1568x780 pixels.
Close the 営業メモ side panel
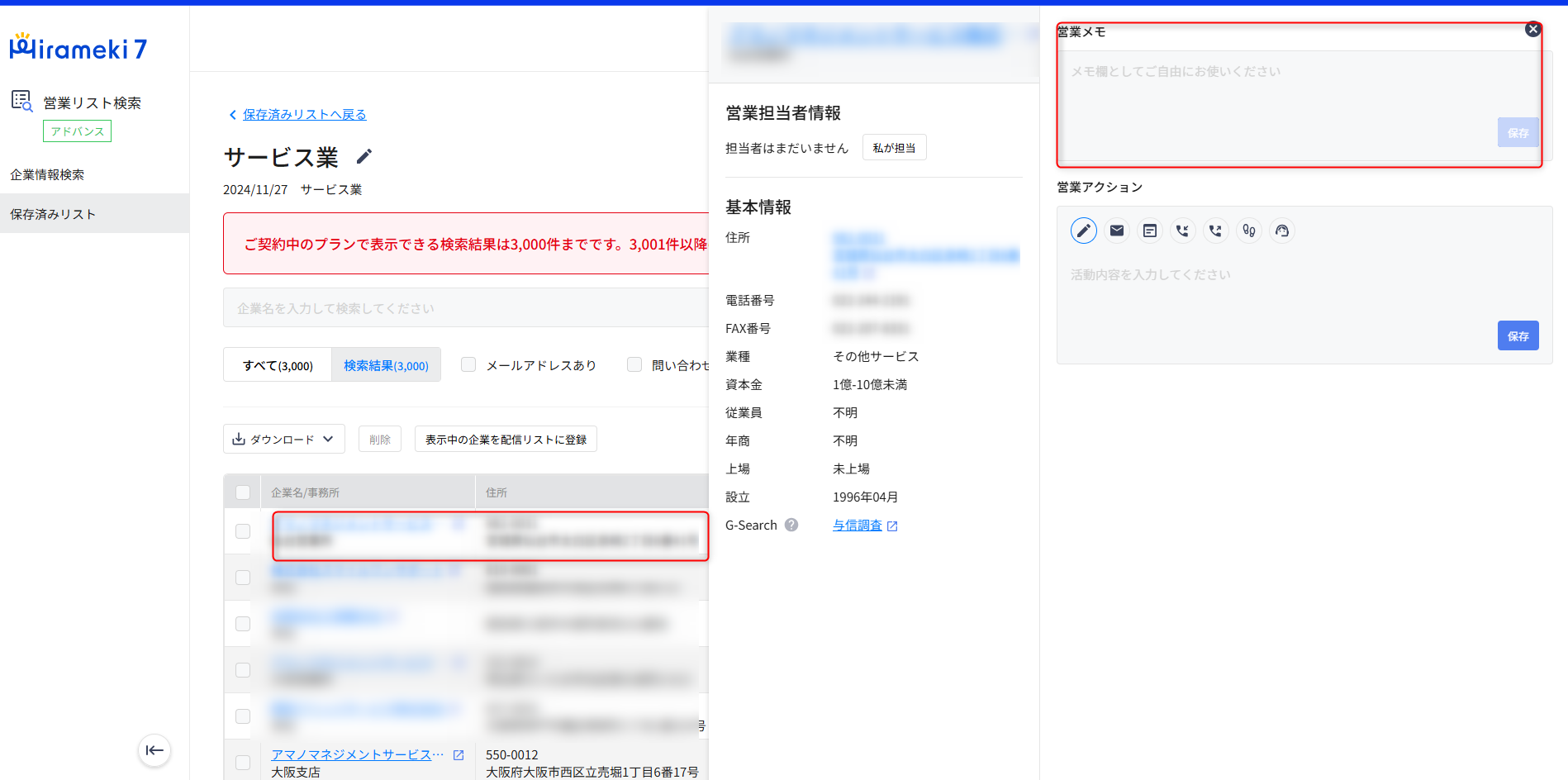point(1532,30)
